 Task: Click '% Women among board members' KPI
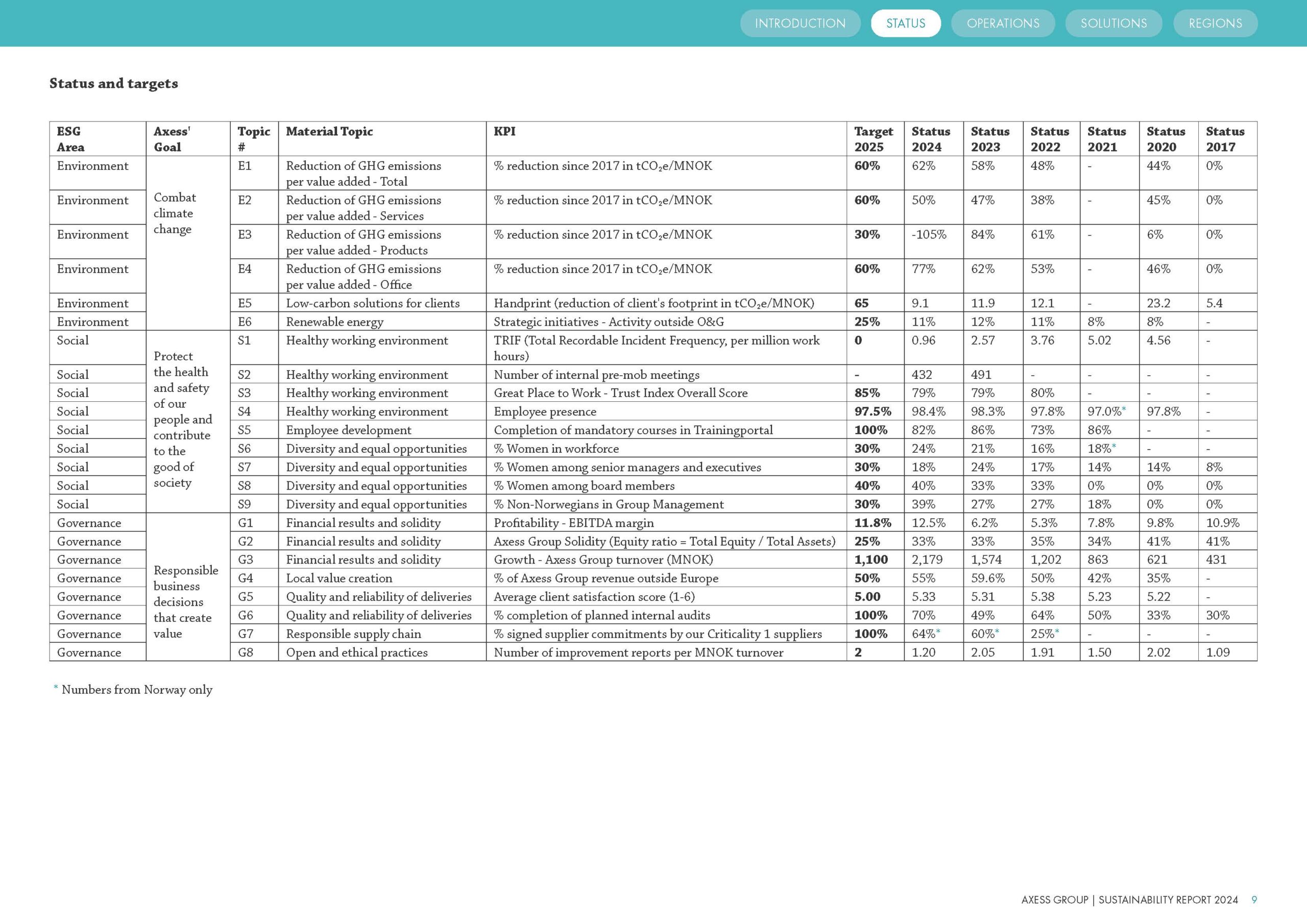point(584,485)
